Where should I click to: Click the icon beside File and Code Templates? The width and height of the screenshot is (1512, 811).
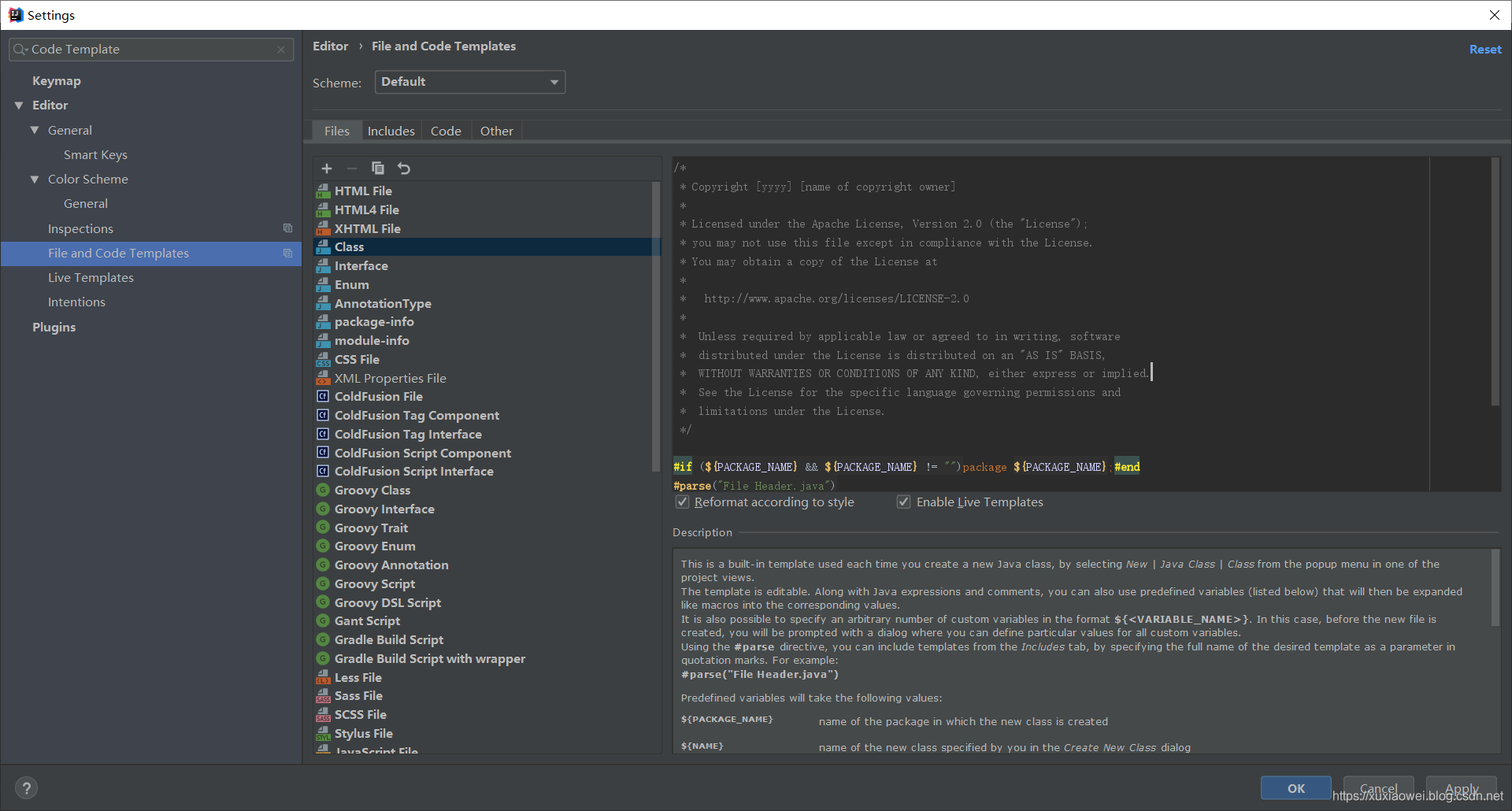(x=287, y=253)
